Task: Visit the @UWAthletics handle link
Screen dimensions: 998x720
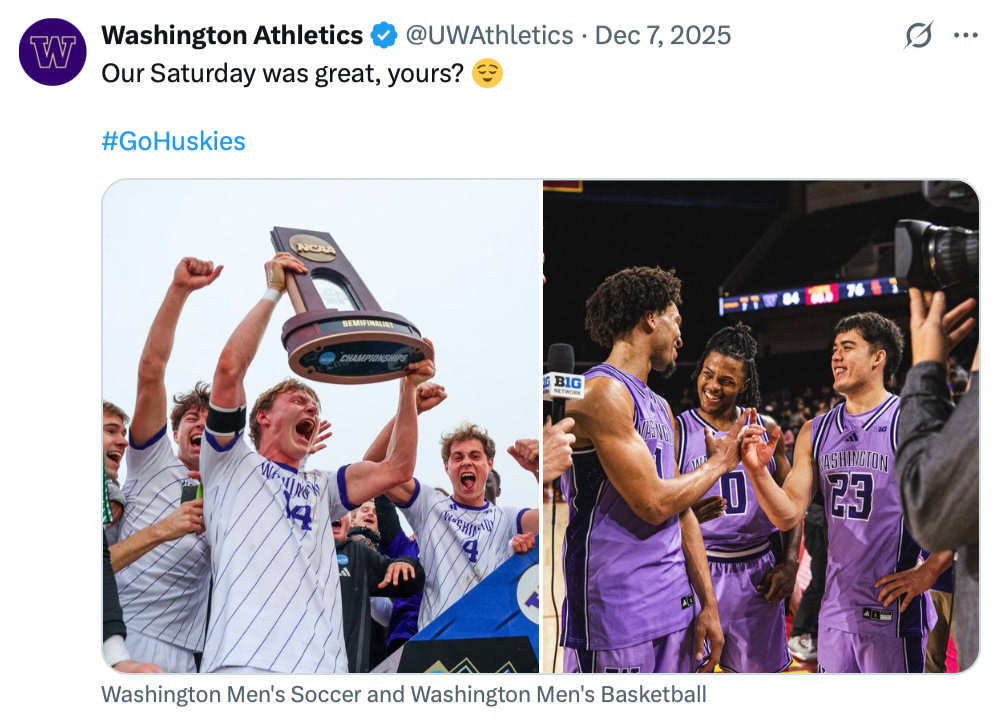Action: coord(488,36)
